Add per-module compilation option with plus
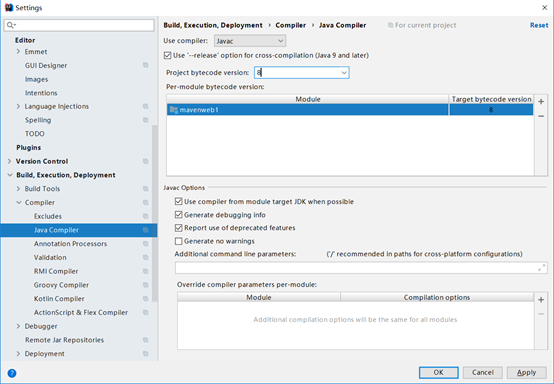The width and height of the screenshot is (554, 384). click(541, 300)
